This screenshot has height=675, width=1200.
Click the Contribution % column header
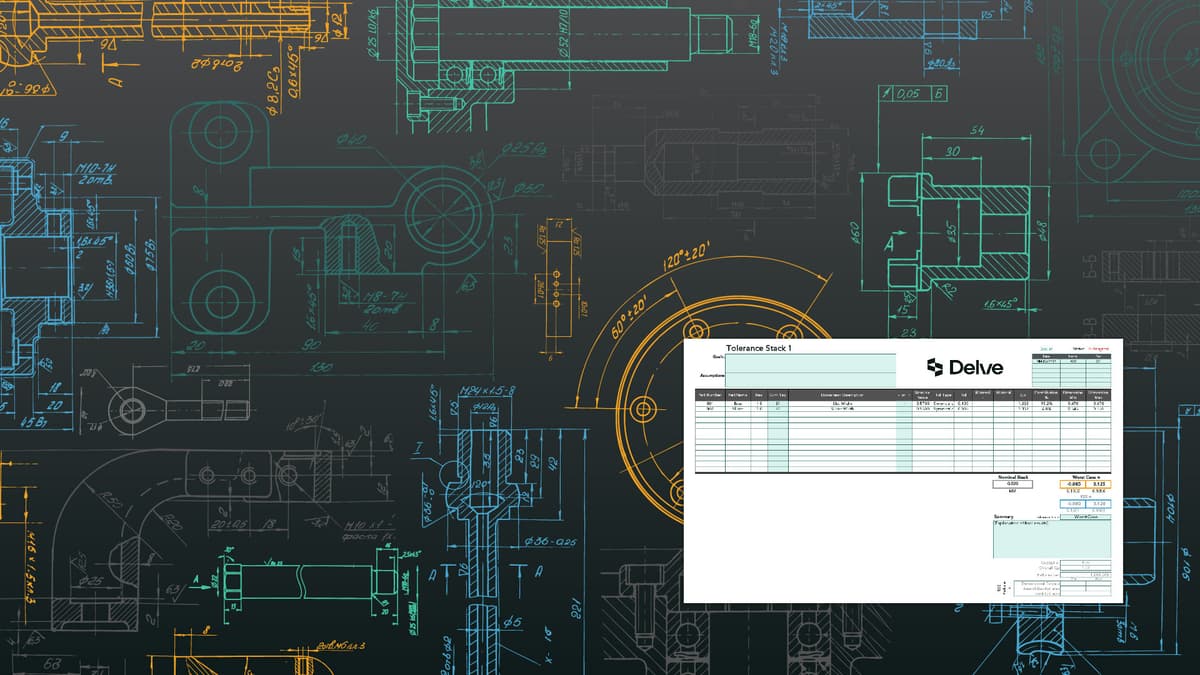click(x=1045, y=394)
